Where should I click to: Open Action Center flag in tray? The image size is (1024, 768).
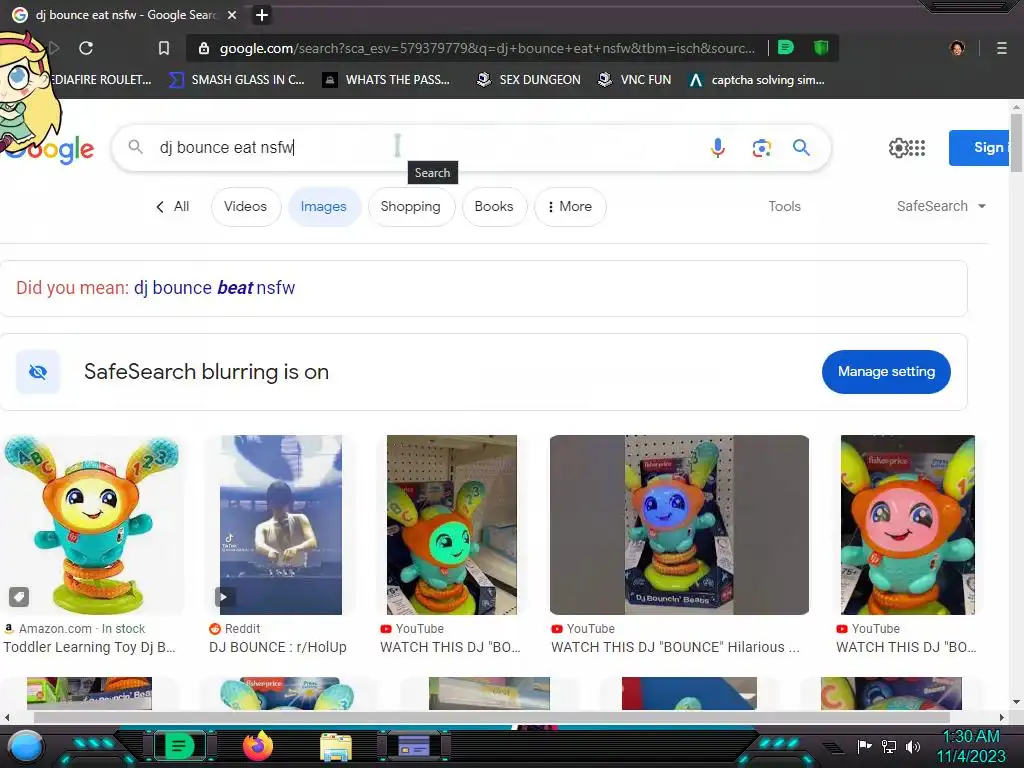(x=864, y=746)
